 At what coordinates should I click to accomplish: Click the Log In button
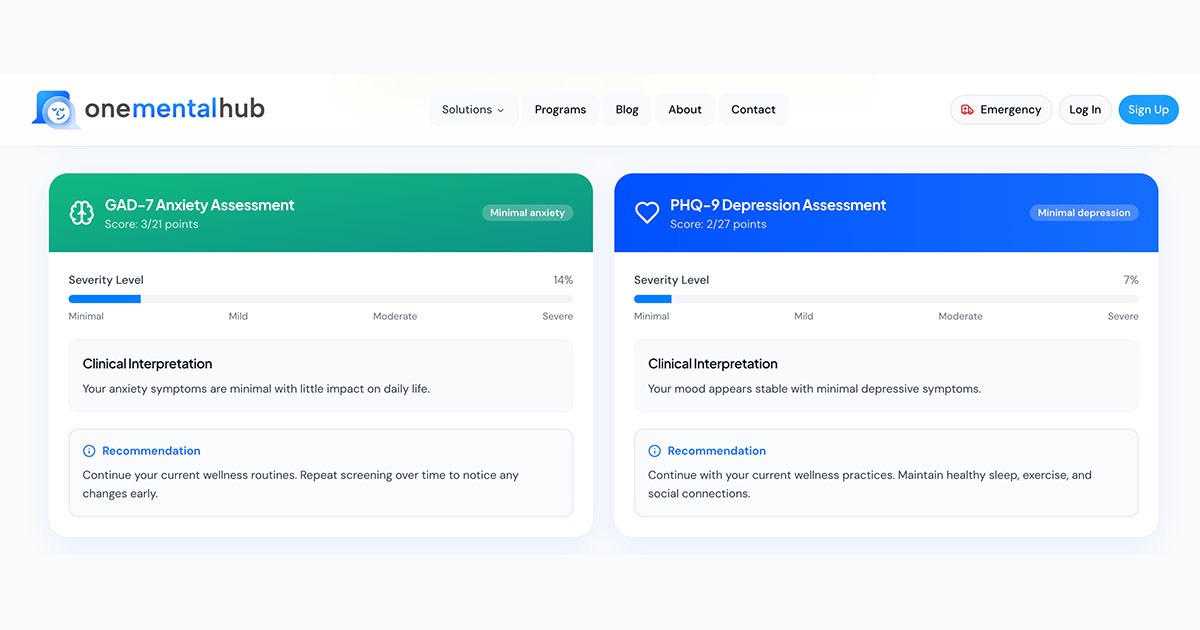(x=1085, y=110)
